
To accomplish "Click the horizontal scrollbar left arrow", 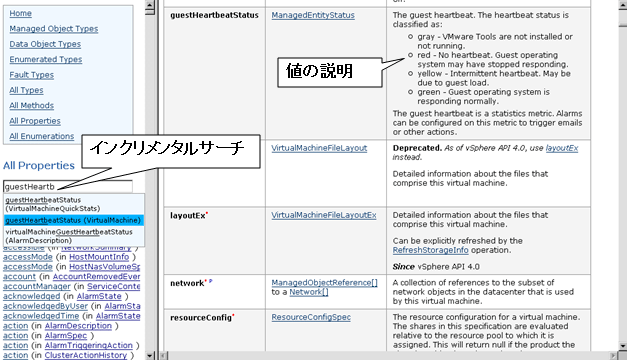I will point(164,356).
